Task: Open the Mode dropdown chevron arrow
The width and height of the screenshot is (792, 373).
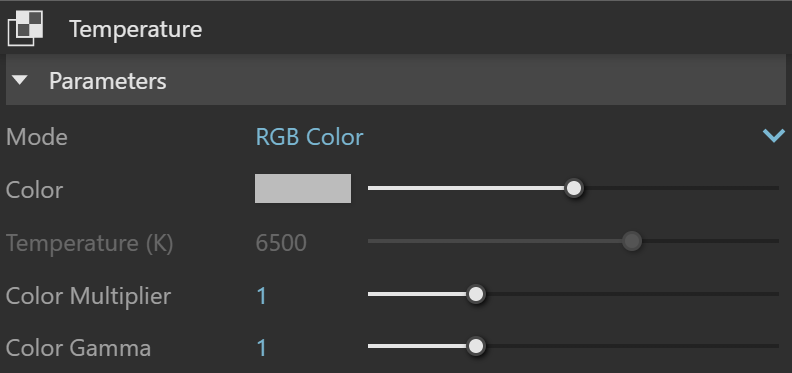Action: pyautogui.click(x=773, y=135)
